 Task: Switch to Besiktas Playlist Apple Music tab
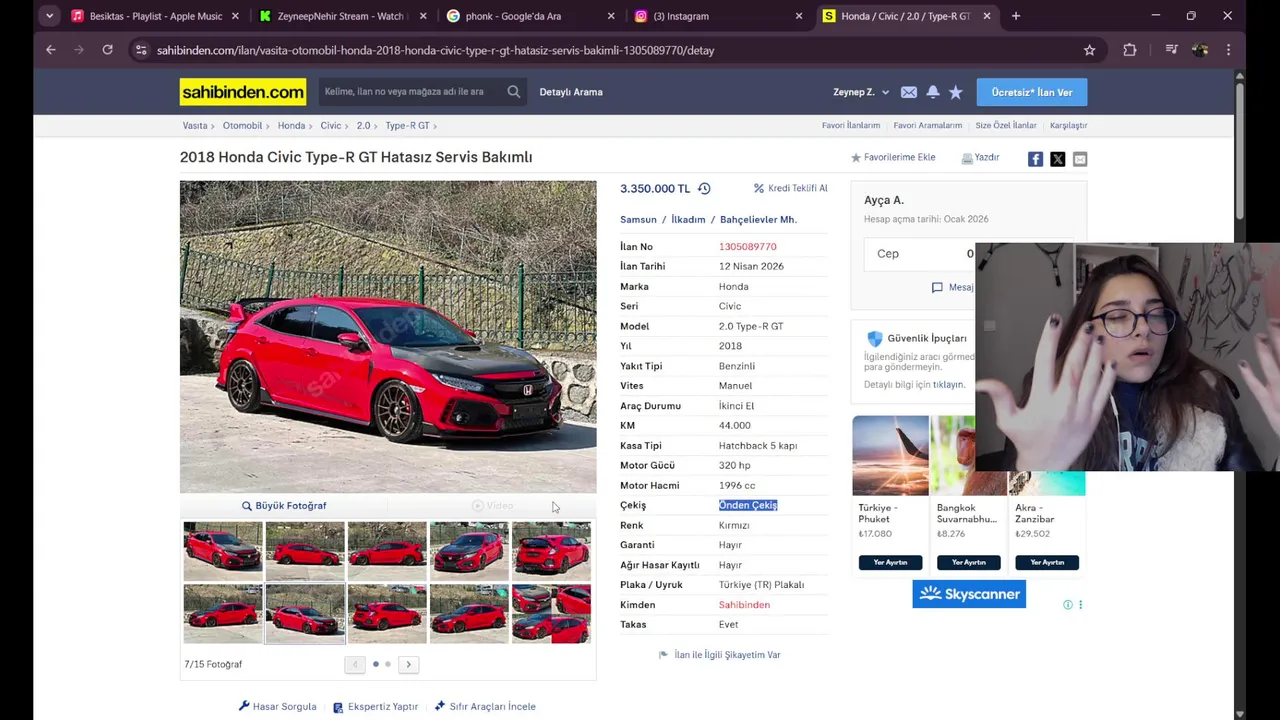pos(155,16)
